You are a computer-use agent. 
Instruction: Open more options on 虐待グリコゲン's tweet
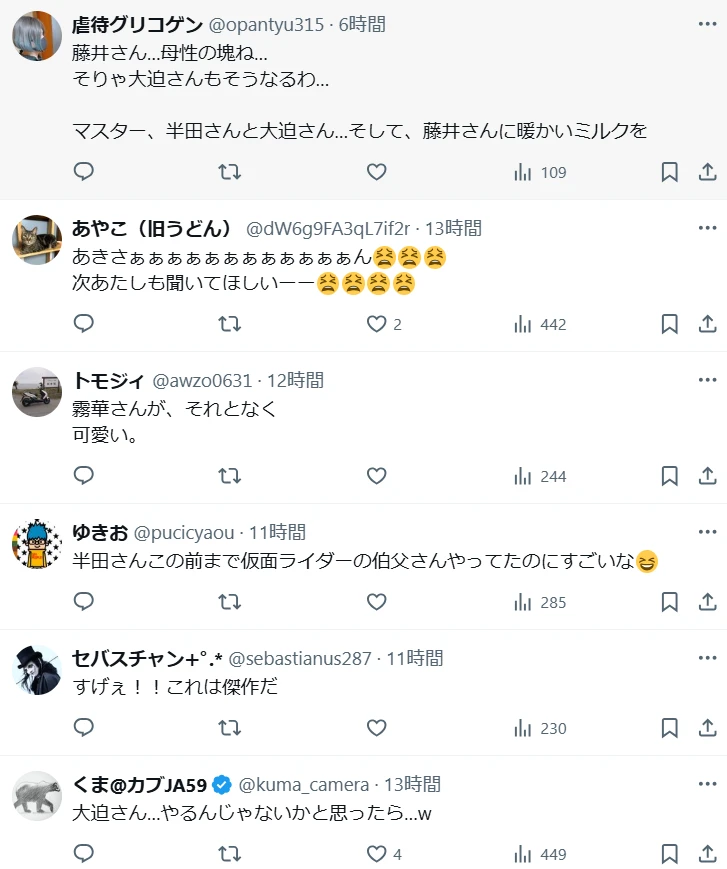pos(707,24)
